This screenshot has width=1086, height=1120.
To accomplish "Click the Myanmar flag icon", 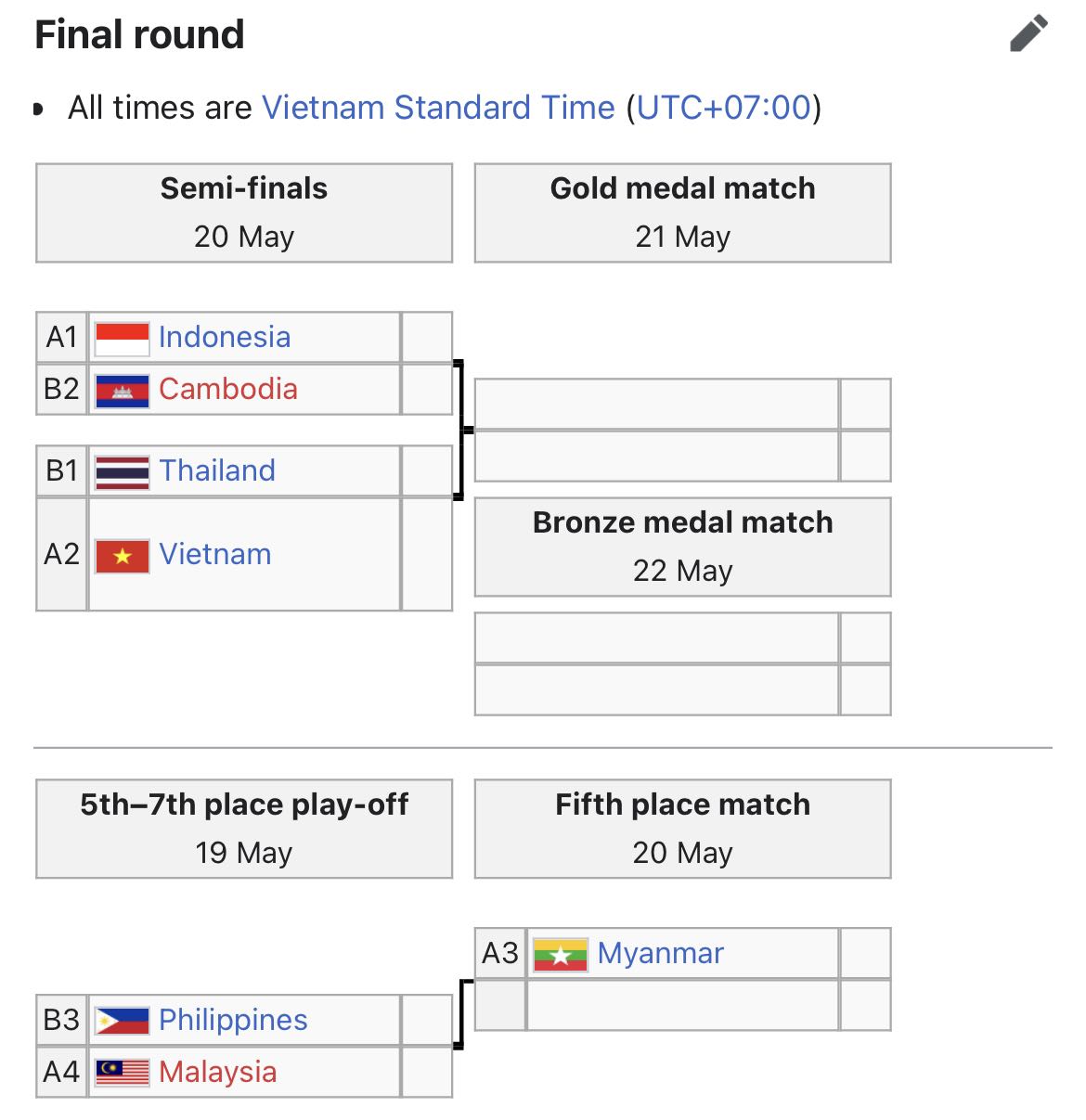I will [561, 954].
